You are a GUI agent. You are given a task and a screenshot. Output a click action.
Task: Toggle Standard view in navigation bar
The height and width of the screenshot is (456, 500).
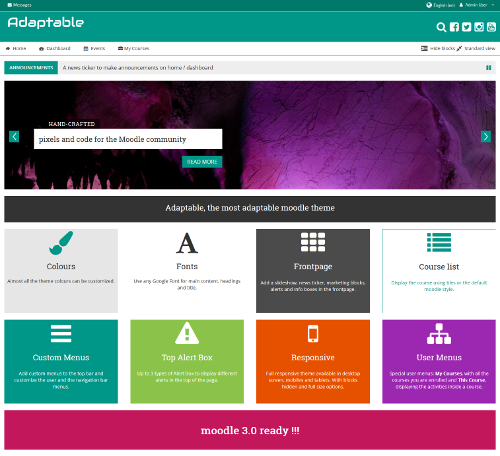pyautogui.click(x=476, y=48)
